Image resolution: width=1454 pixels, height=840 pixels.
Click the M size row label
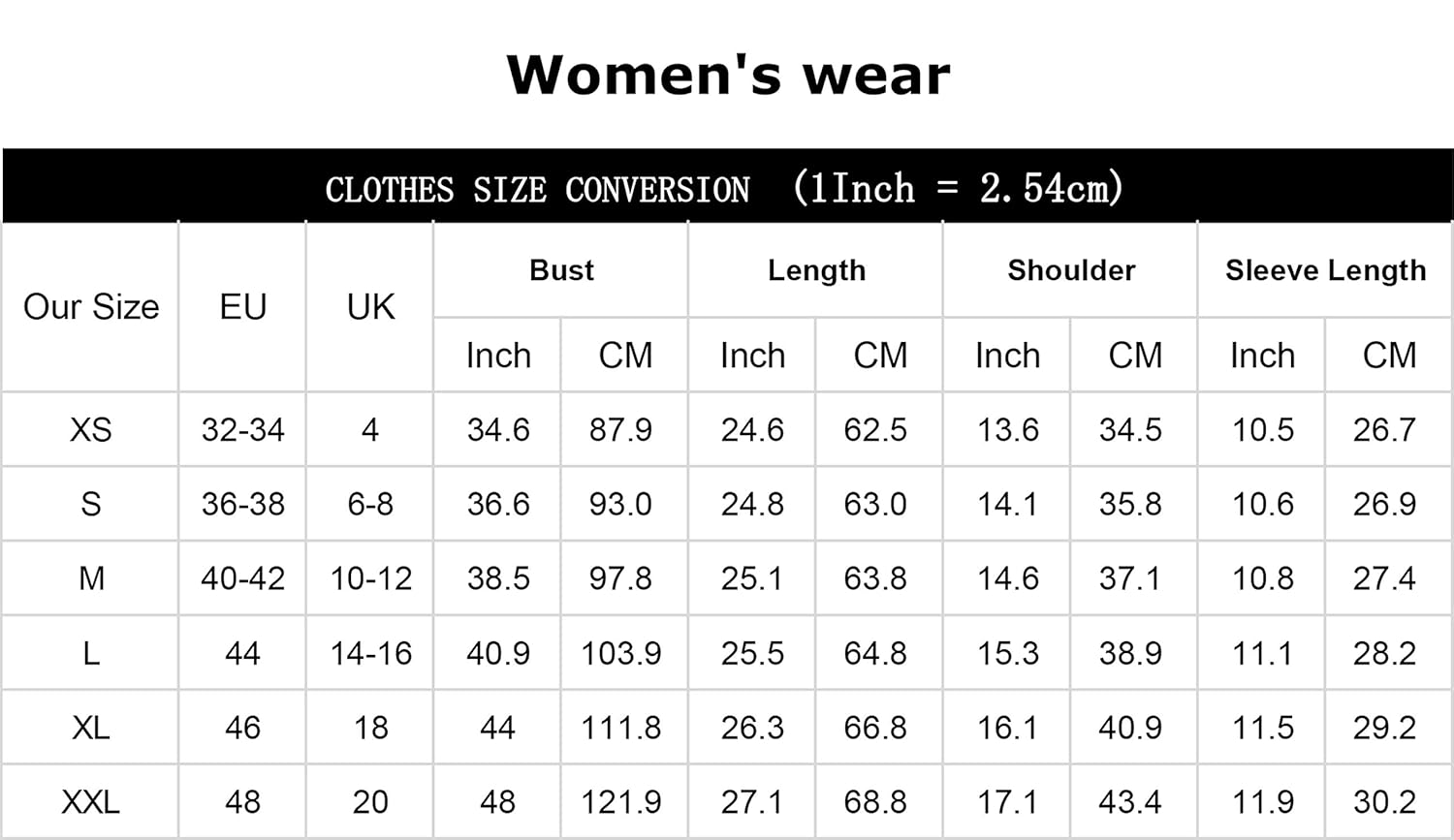[91, 578]
